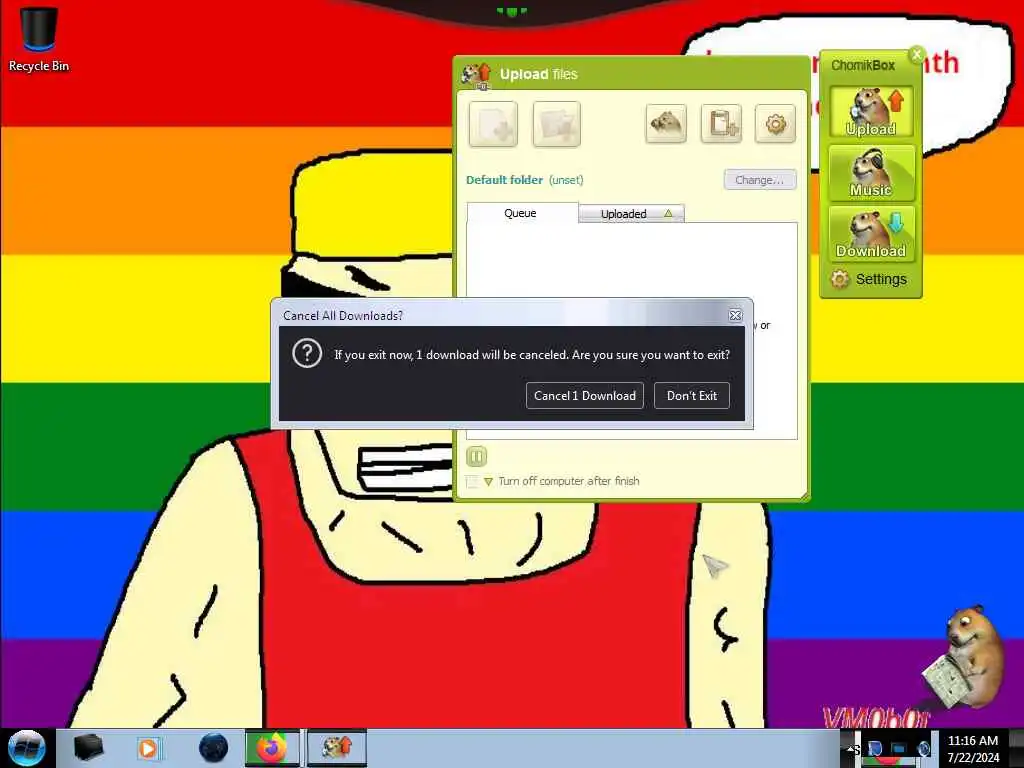Choose Don't Exit in the dialog

pos(692,396)
